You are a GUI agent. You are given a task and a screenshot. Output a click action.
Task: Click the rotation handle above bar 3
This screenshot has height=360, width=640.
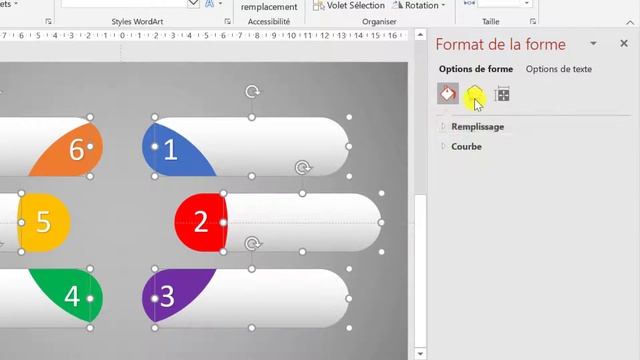tap(253, 244)
